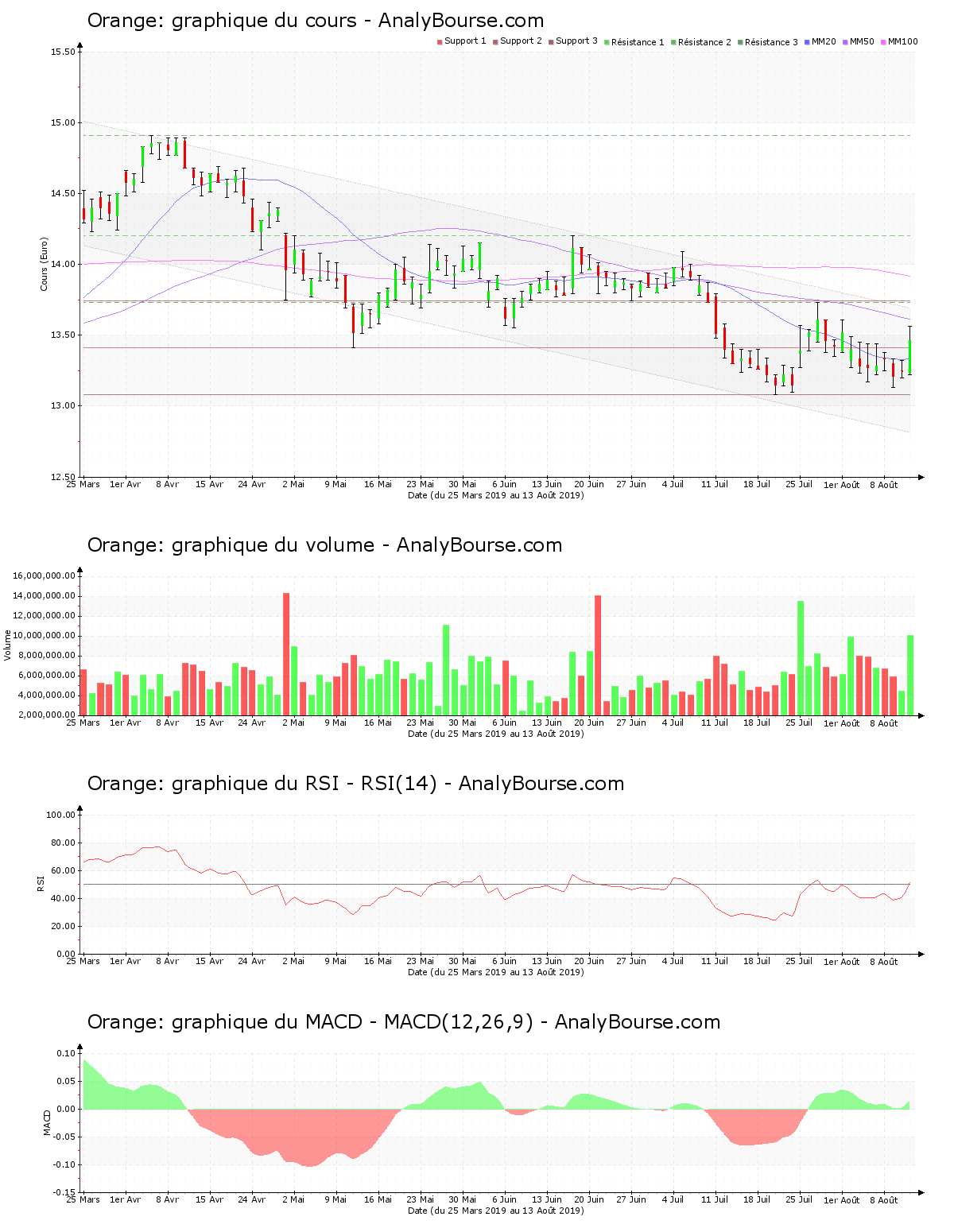Click the tall green volume bar at 25 Juil
This screenshot has width=954, height=1232.
click(801, 658)
